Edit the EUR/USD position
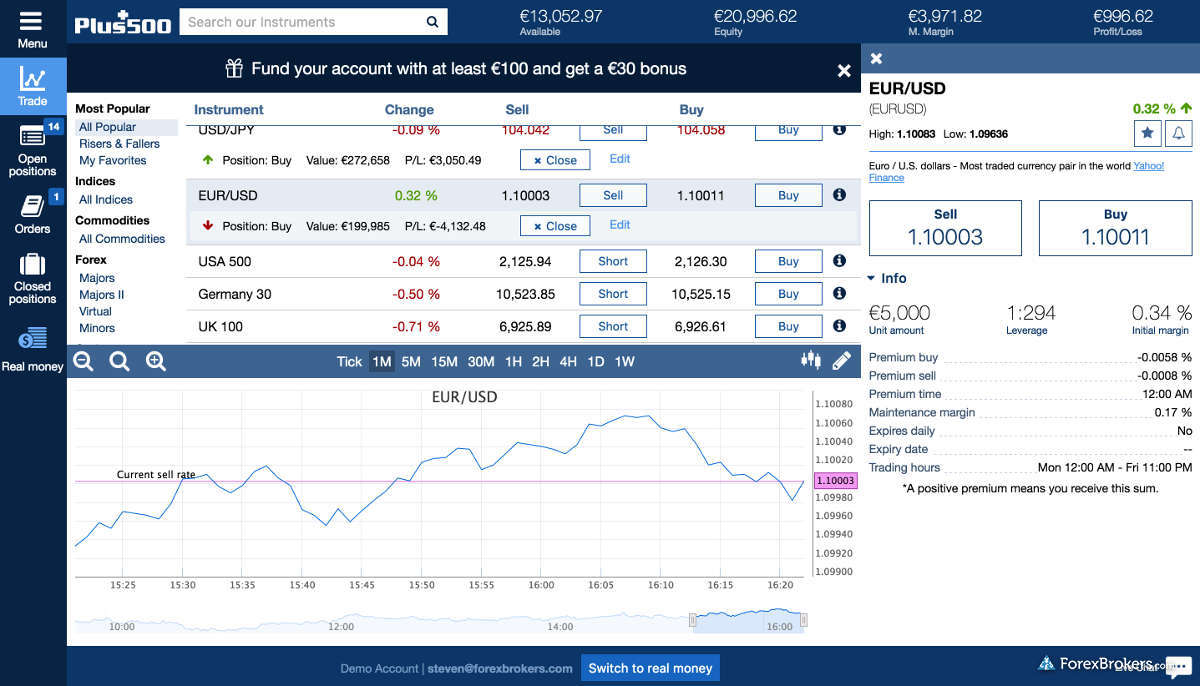The image size is (1200, 686). (620, 225)
